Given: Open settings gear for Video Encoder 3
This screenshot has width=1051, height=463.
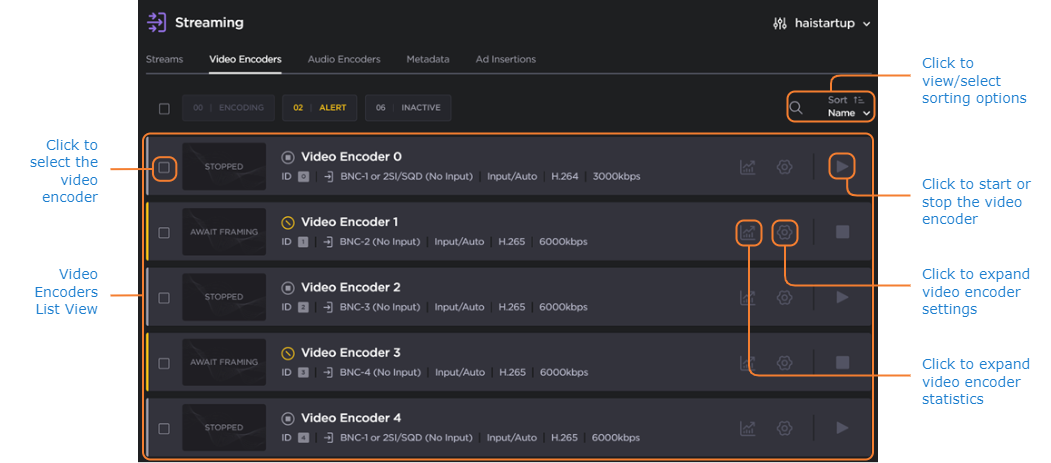Looking at the screenshot, I should pos(785,363).
